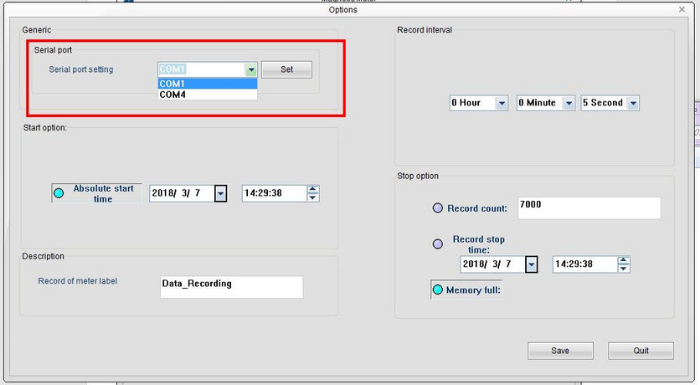Select the Record stop time radio button
Screen dimensions: 700x385
coord(438,244)
